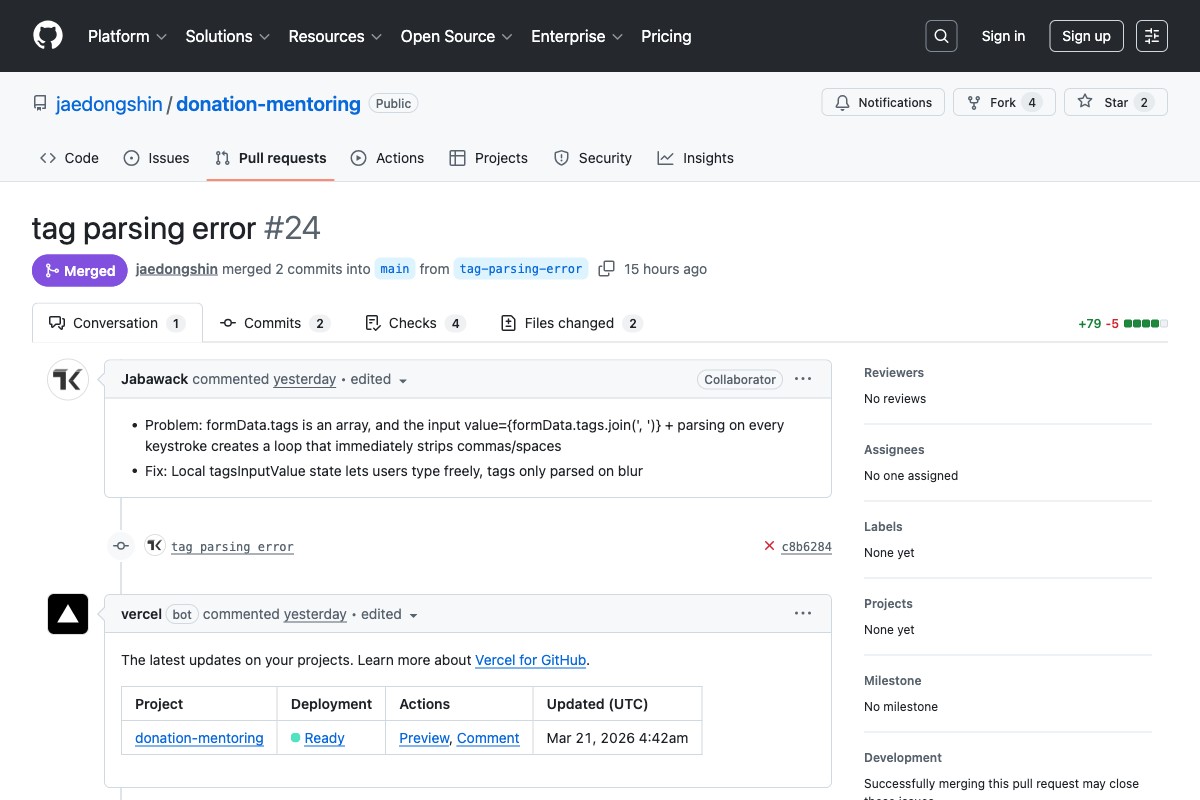Click the GitHub octocat logo
1200x800 pixels.
point(47,36)
